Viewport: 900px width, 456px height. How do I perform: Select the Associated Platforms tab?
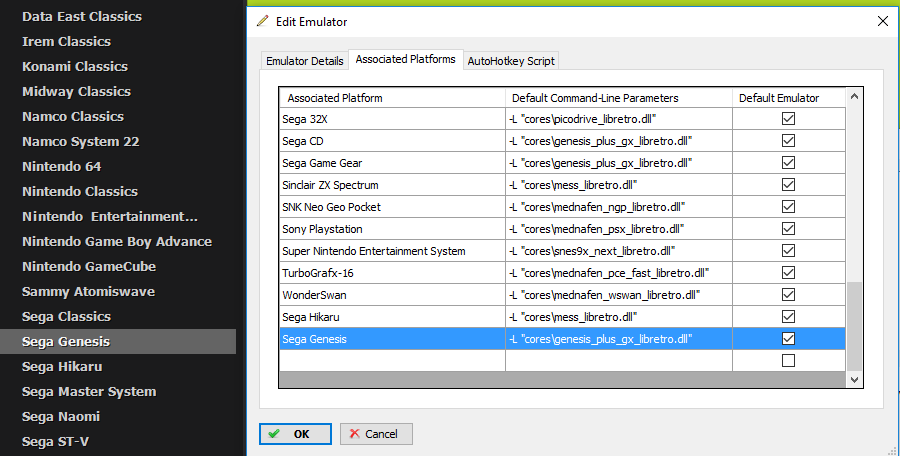pos(406,59)
